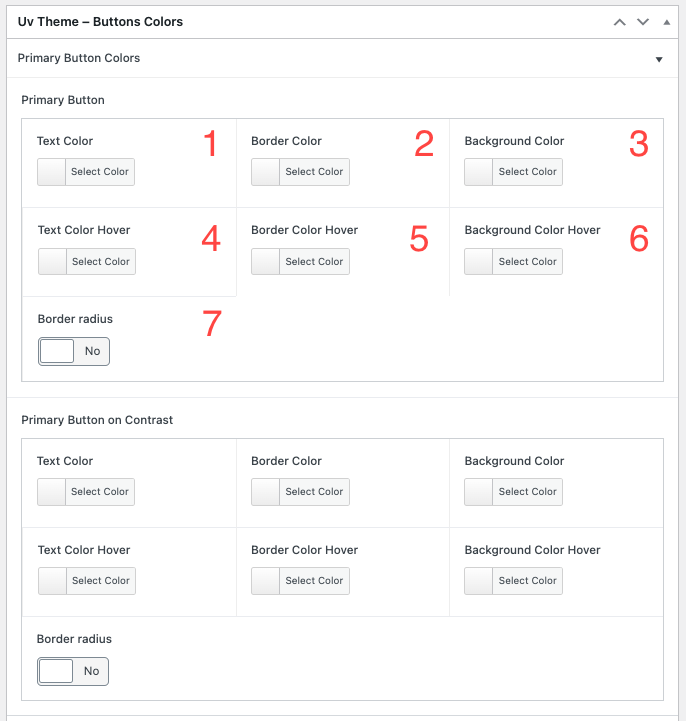Pick the Primary Button Text Color Hover
Screen dimensions: 686x721
(x=87, y=262)
